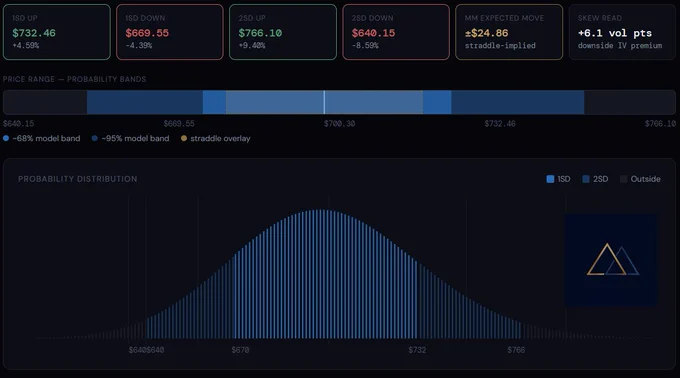Click the +4.59% value in 1SD UP card
The width and height of the screenshot is (680, 378).
coord(26,45)
